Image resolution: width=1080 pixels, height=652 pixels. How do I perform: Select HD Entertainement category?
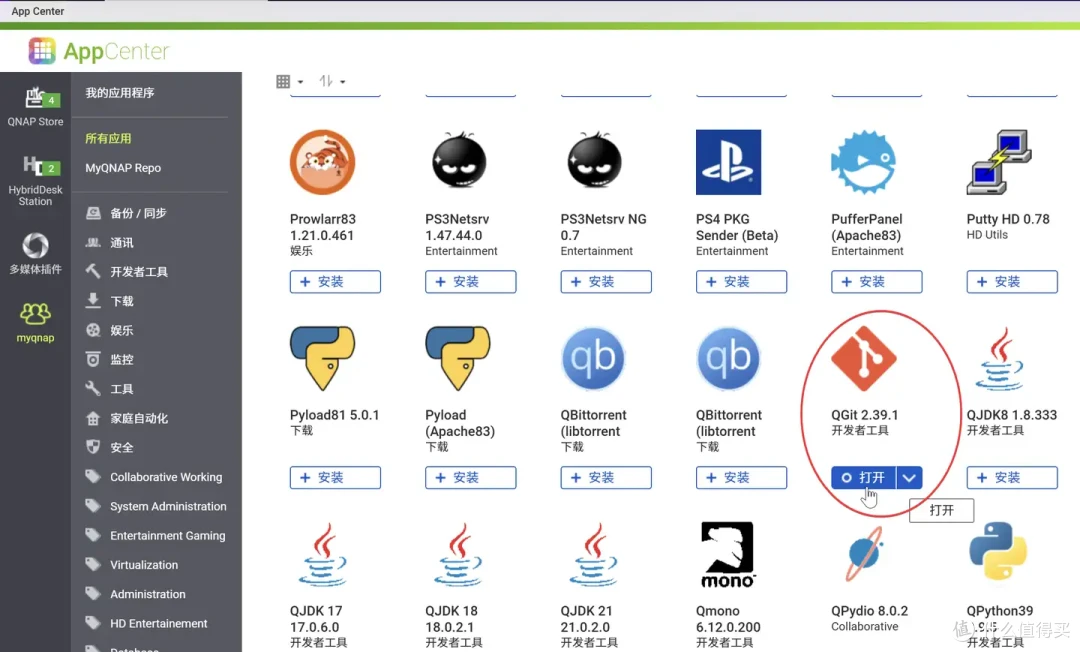click(x=158, y=623)
